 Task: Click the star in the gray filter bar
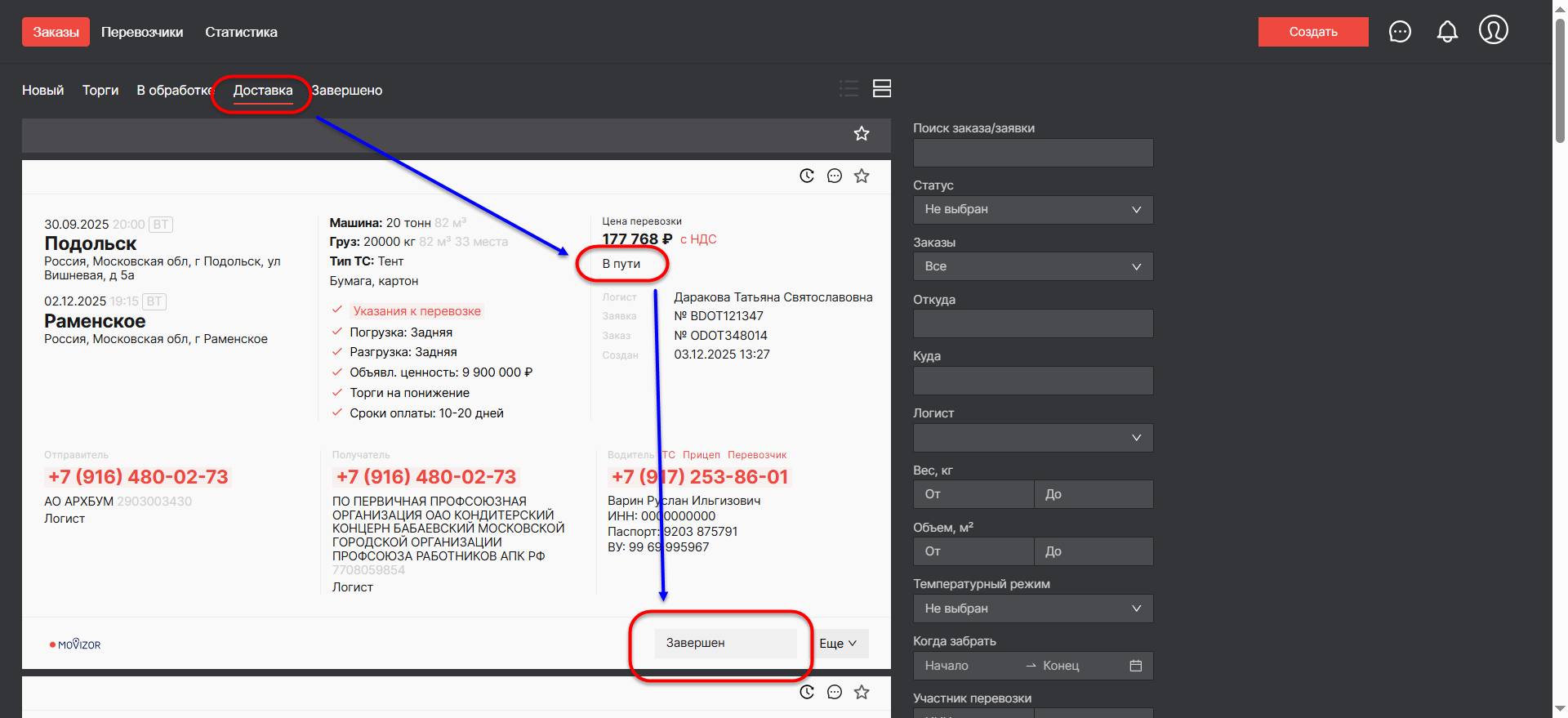pyautogui.click(x=862, y=134)
